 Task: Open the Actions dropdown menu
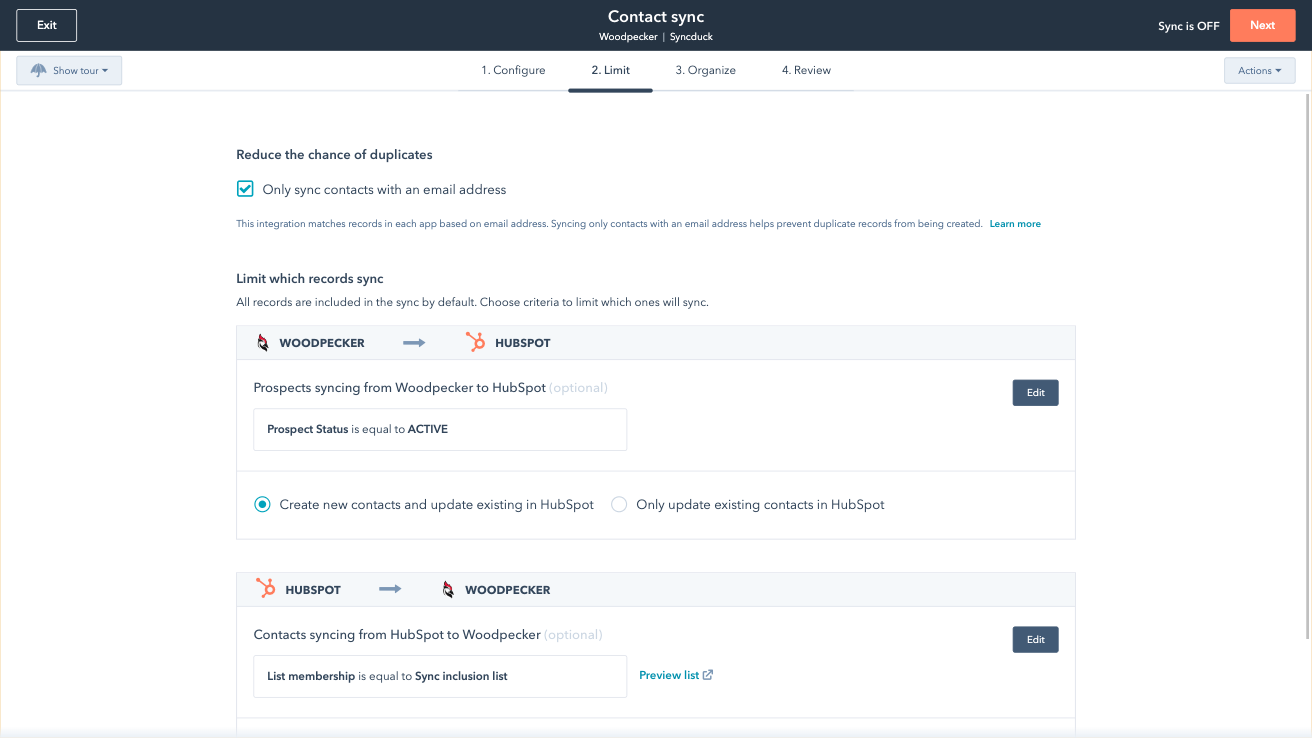tap(1259, 71)
